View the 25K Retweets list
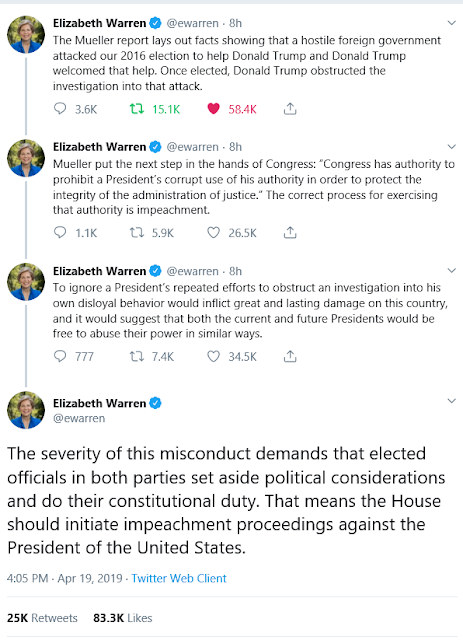463x640 pixels. (42, 618)
